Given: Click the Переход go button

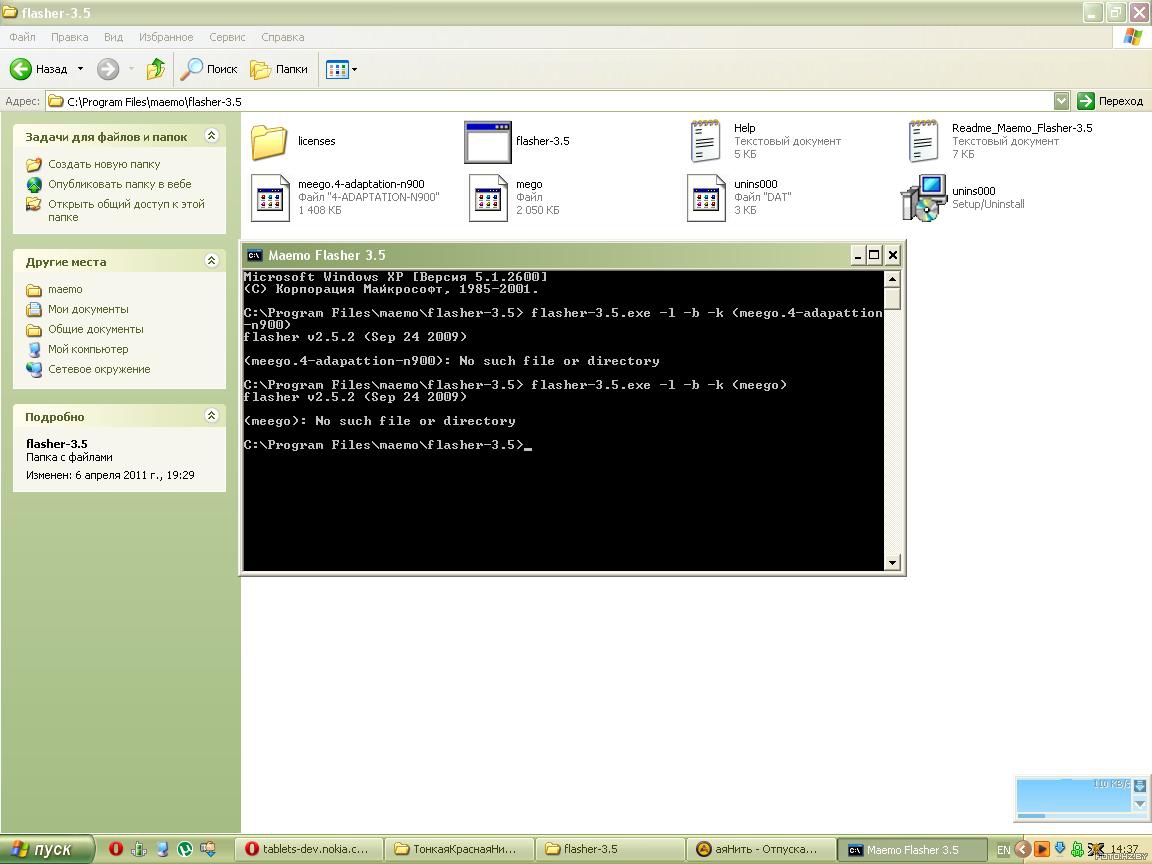Looking at the screenshot, I should (1109, 101).
